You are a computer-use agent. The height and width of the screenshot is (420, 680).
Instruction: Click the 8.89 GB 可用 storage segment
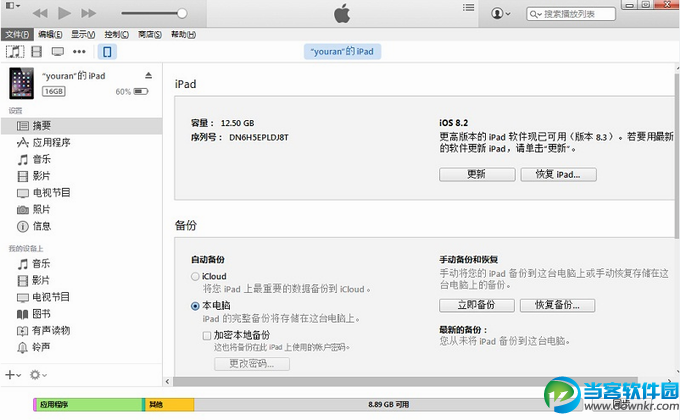tap(388, 404)
